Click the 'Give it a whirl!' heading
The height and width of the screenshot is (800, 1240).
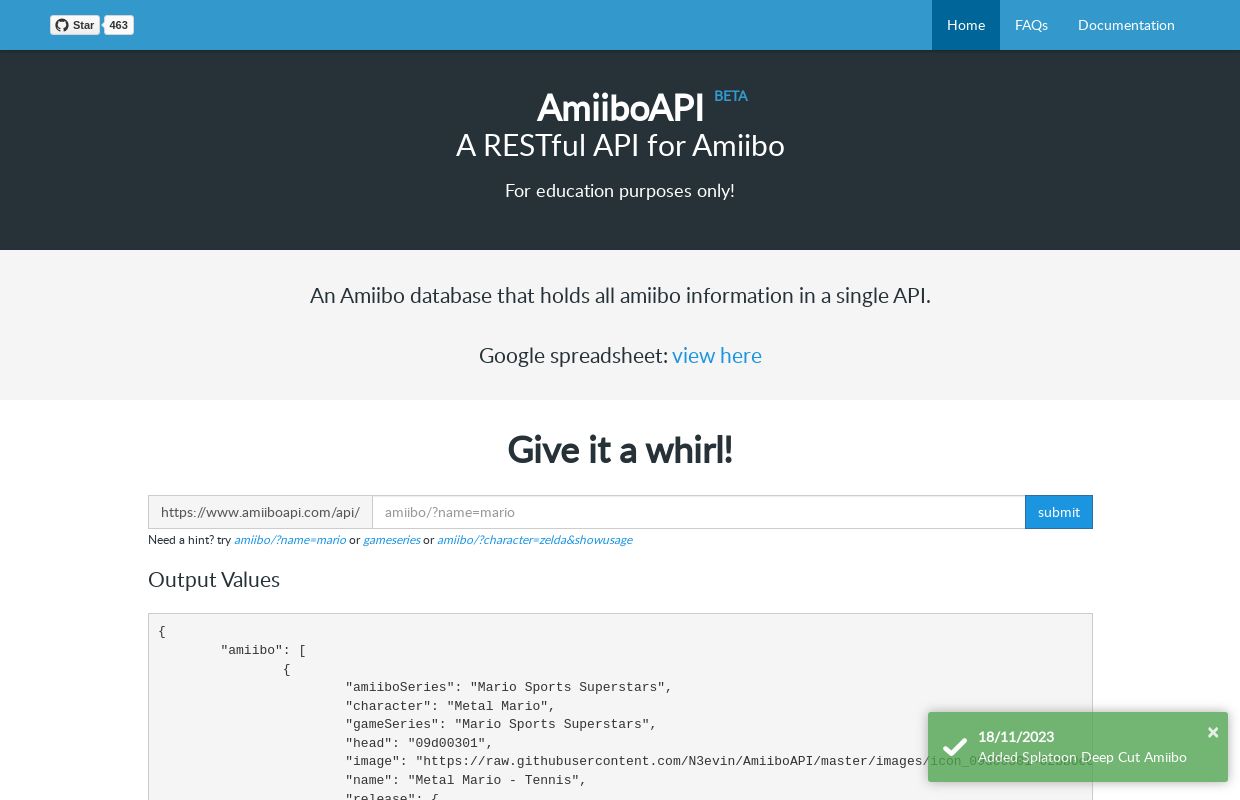620,450
